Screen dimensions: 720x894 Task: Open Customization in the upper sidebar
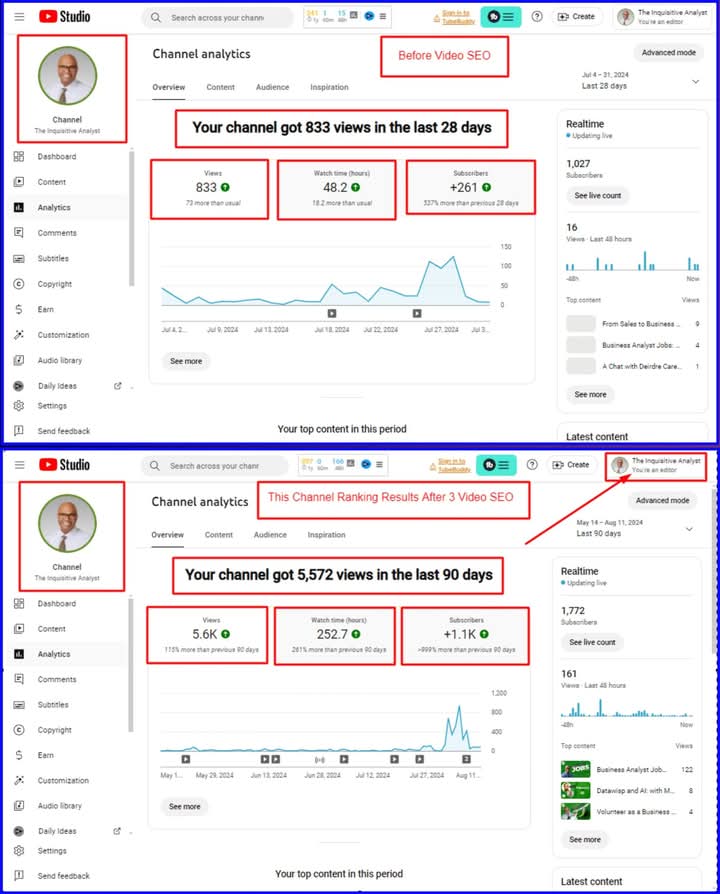[x=63, y=335]
